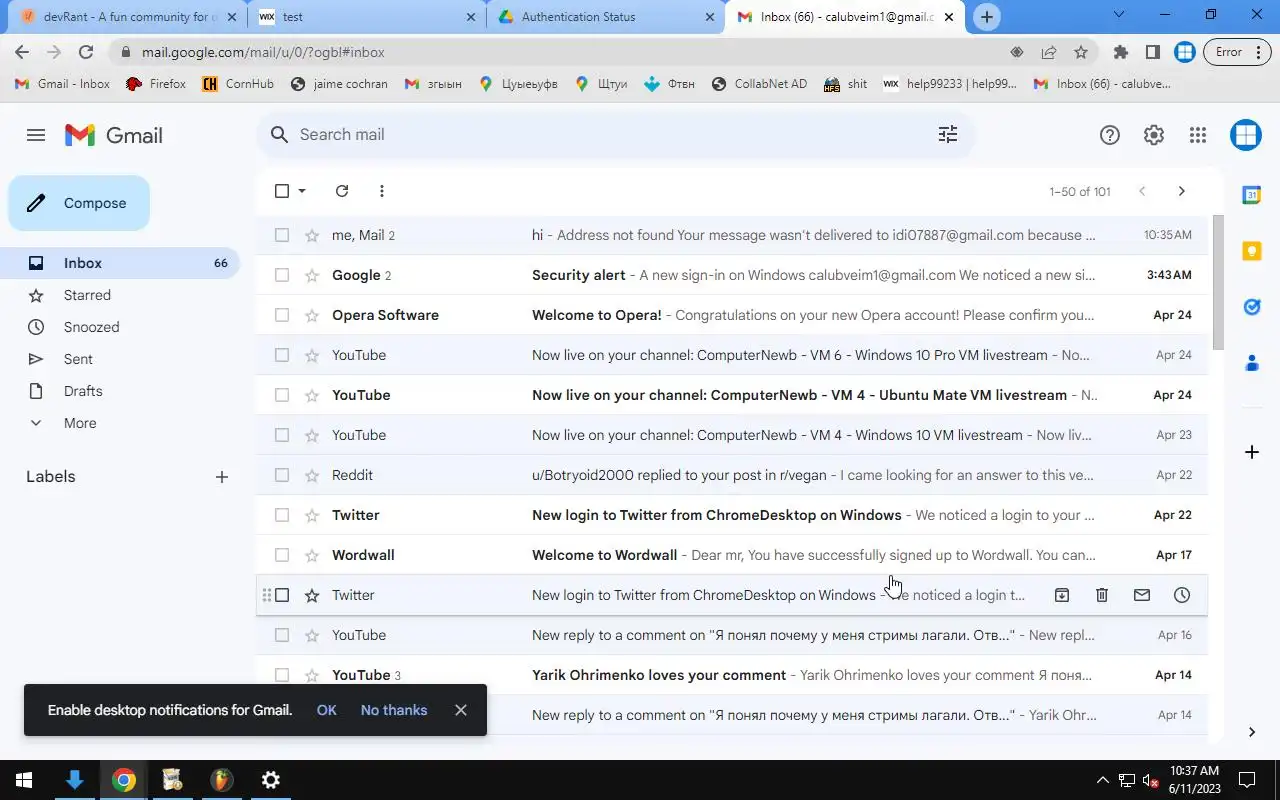Click the inbox vertical scrollbar thumb
The image size is (1280, 800).
[1217, 282]
